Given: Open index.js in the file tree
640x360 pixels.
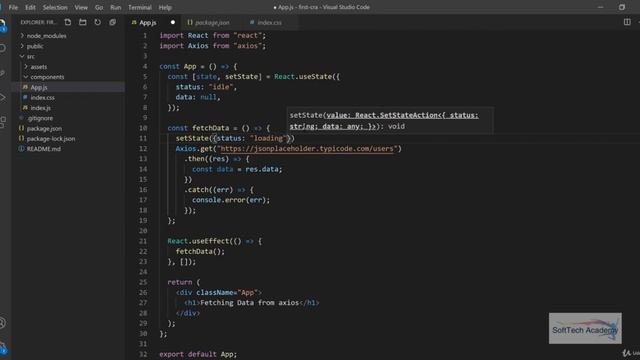Looking at the screenshot, I should coord(40,108).
